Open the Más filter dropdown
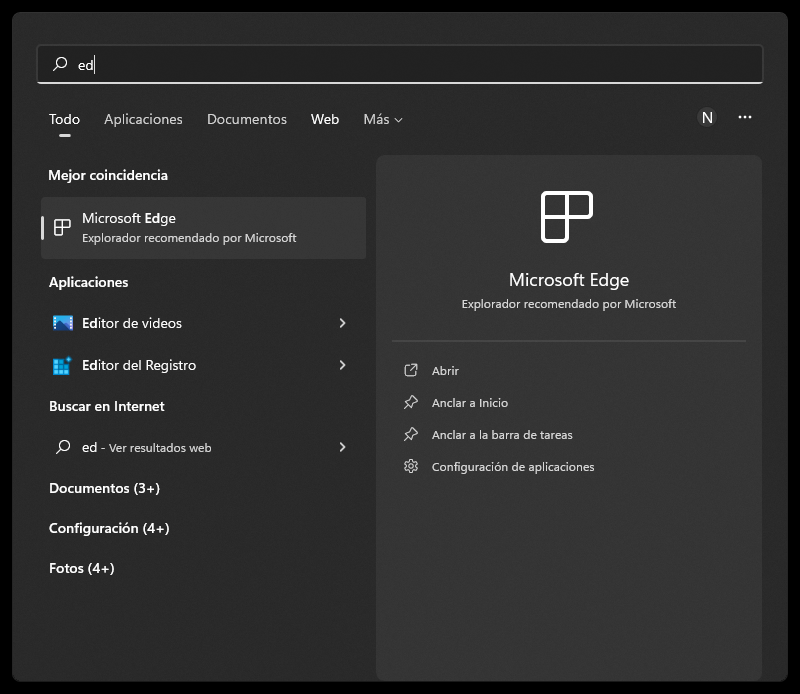 pos(383,119)
